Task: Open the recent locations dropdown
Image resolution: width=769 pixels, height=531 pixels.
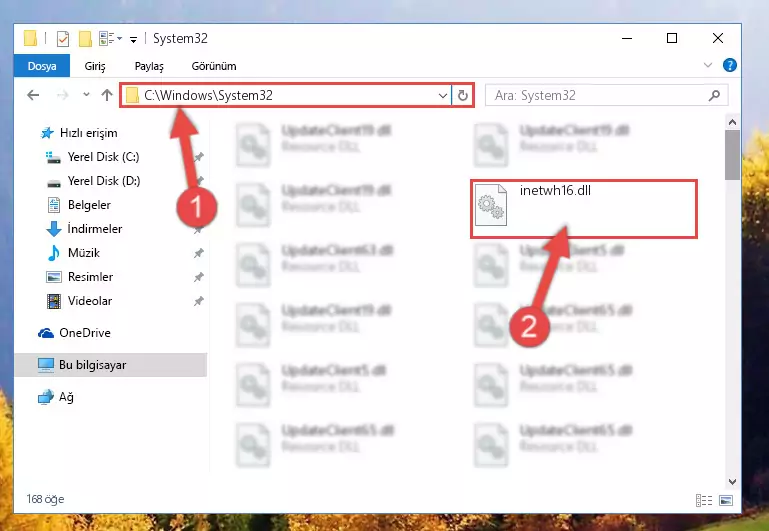Action: click(86, 94)
